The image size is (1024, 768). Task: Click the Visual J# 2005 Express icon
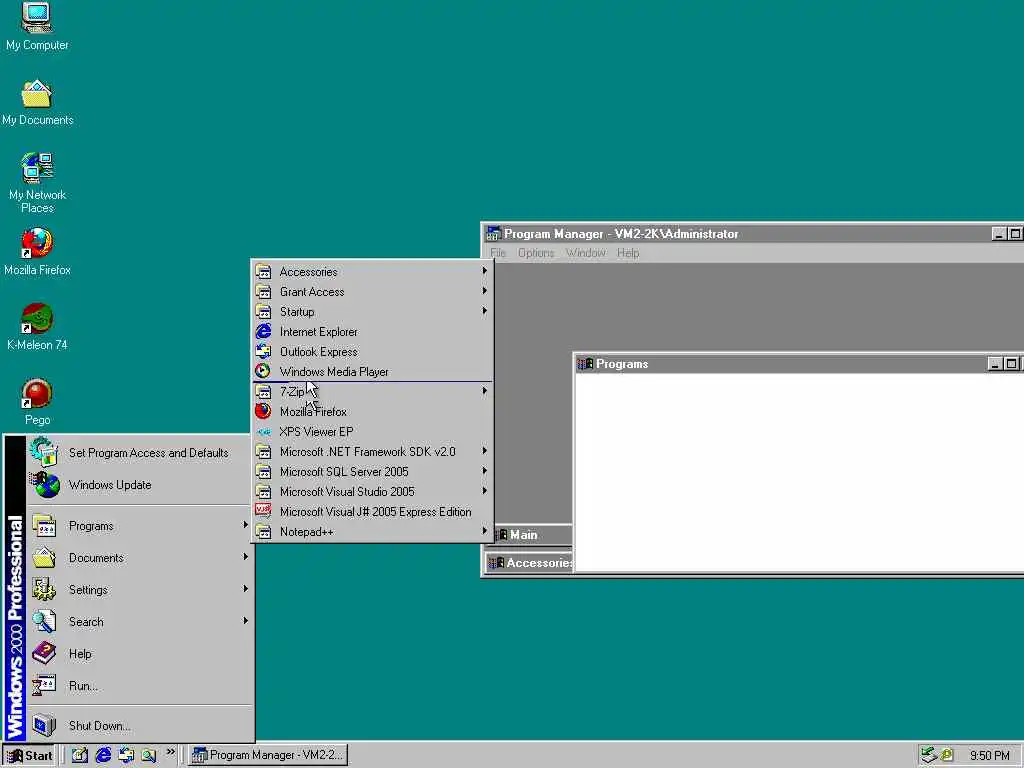pyautogui.click(x=263, y=511)
